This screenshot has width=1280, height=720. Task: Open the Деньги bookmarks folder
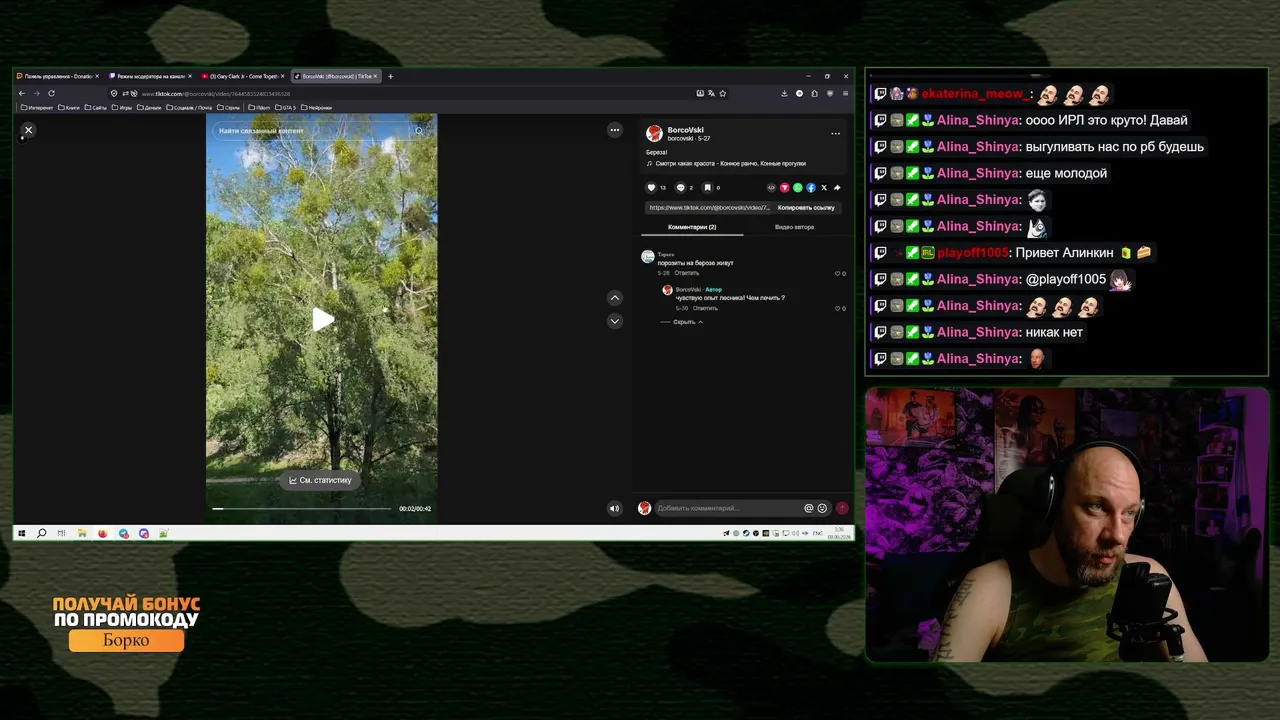pyautogui.click(x=149, y=107)
